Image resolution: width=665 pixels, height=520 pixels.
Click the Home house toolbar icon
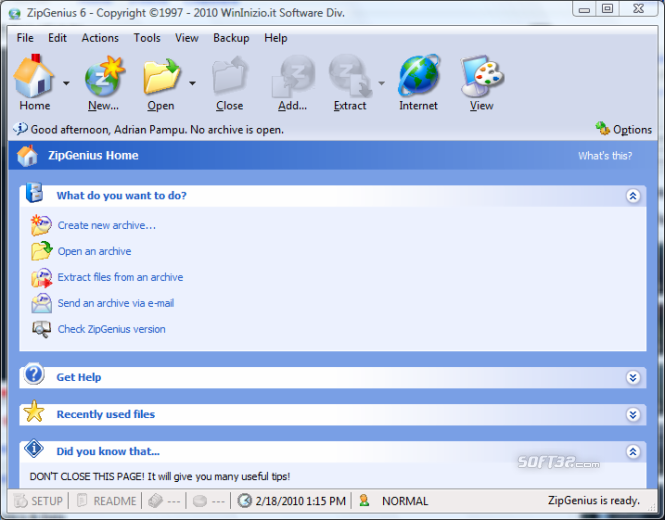(34, 76)
